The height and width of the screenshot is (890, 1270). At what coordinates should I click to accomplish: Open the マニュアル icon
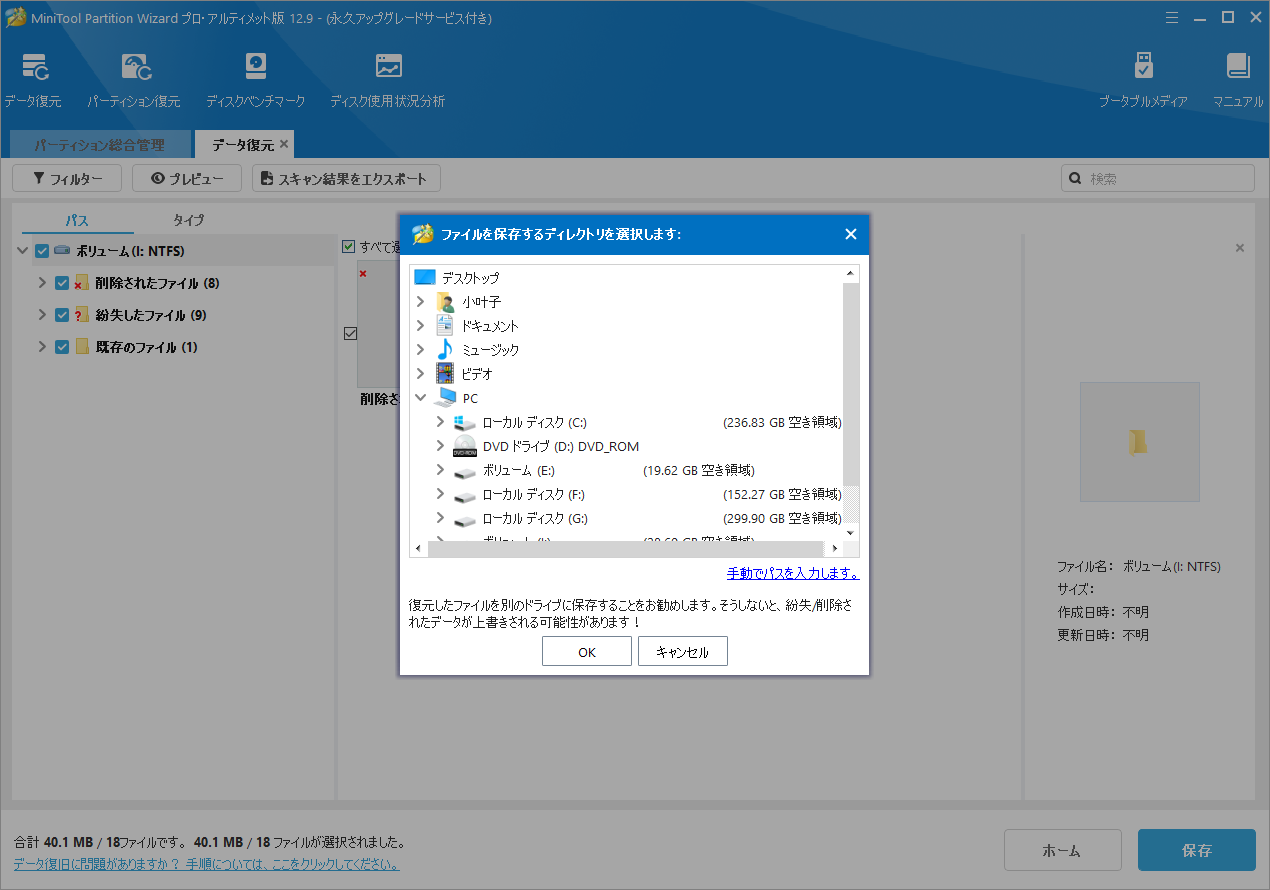click(1238, 80)
